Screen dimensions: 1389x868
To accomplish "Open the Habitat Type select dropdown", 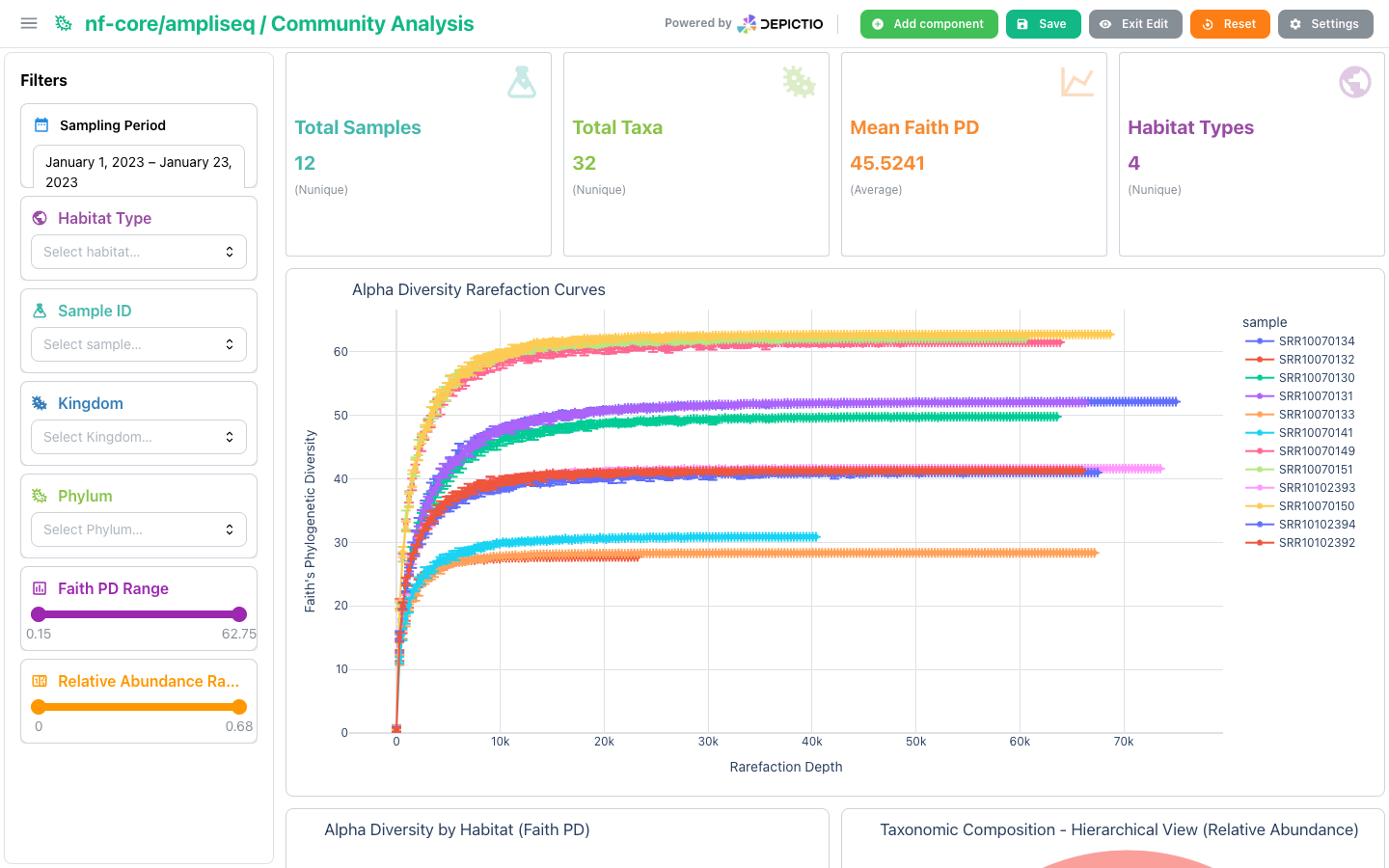I will point(139,252).
